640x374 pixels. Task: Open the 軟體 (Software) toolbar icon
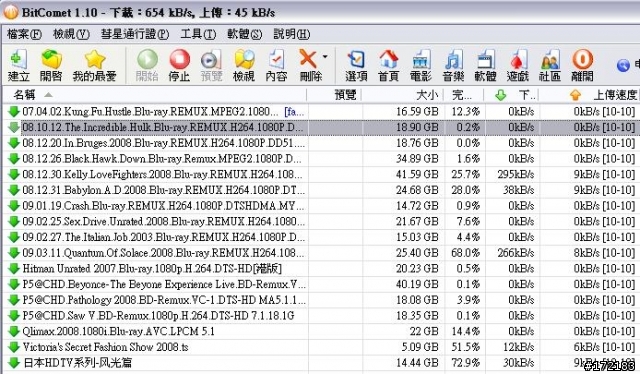coord(485,65)
